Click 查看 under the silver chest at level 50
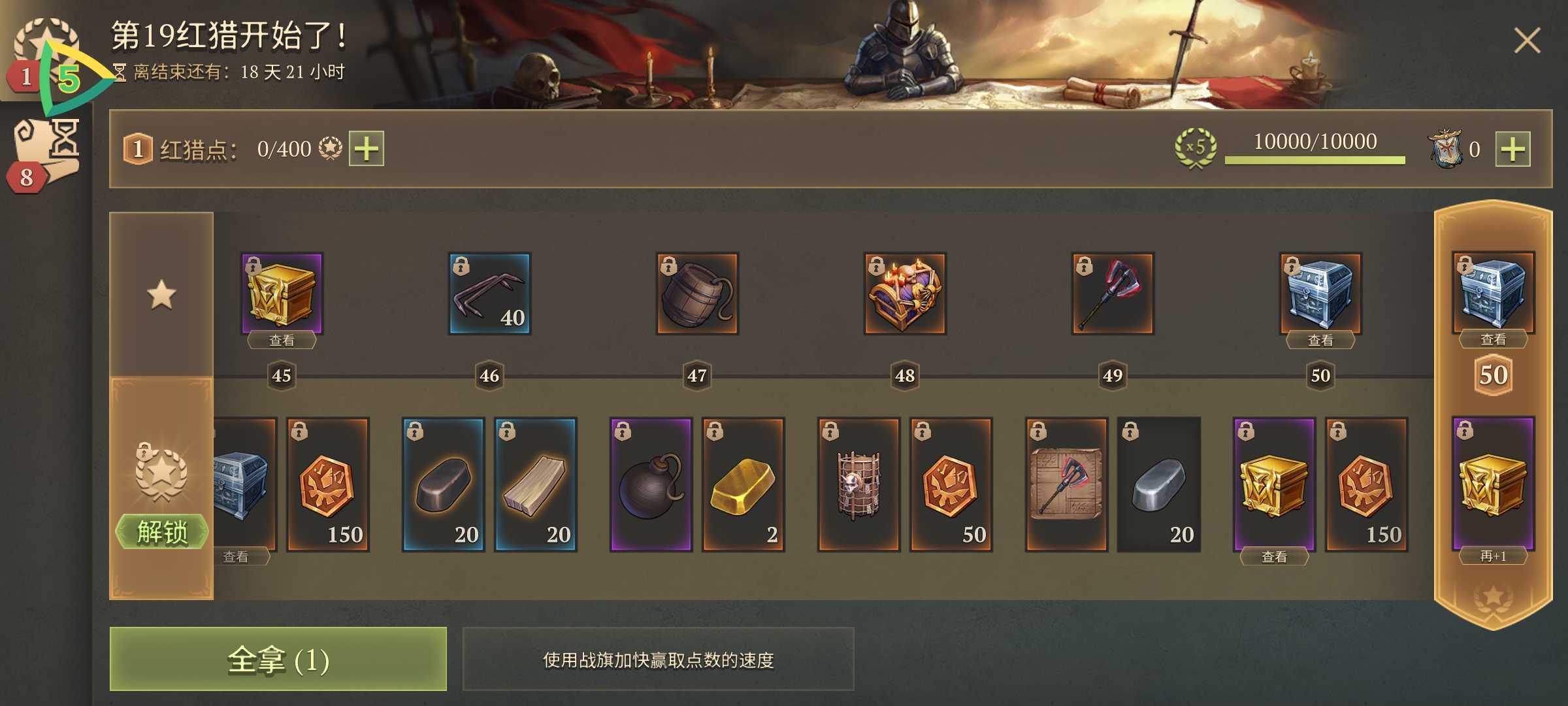Viewport: 1568px width, 706px height. [1320, 340]
